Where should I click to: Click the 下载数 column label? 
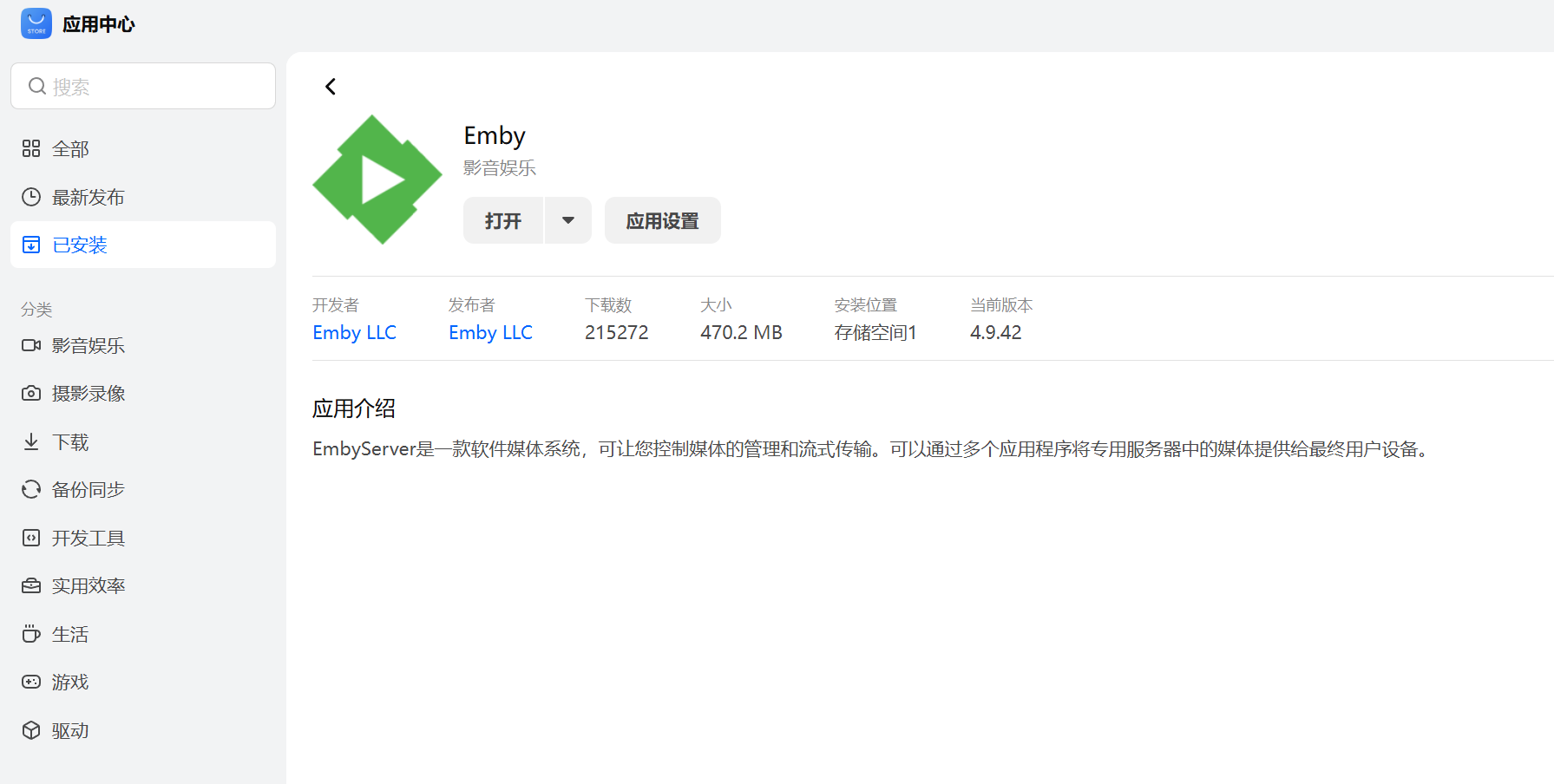tap(608, 305)
